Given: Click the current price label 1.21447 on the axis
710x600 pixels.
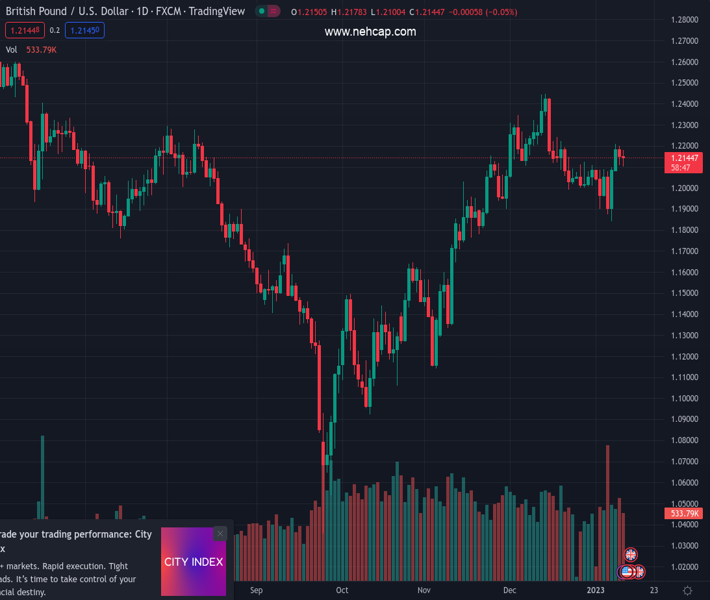Looking at the screenshot, I should click(685, 158).
